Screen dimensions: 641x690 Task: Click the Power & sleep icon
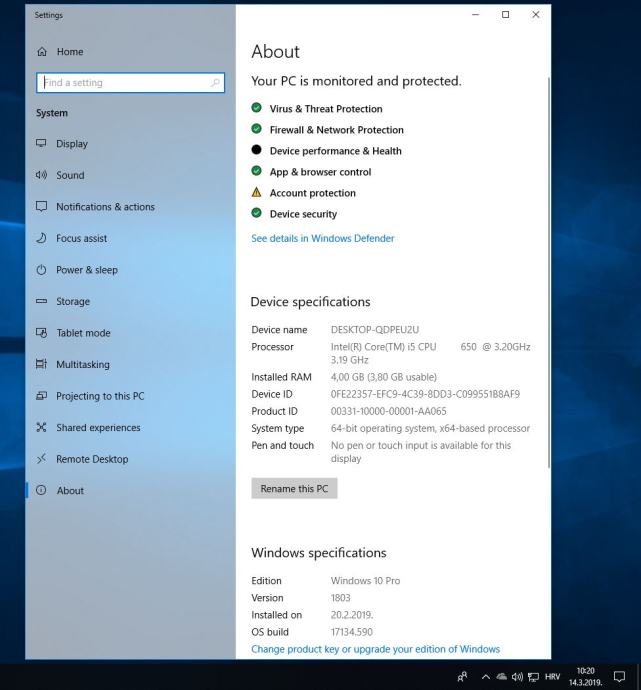41,270
